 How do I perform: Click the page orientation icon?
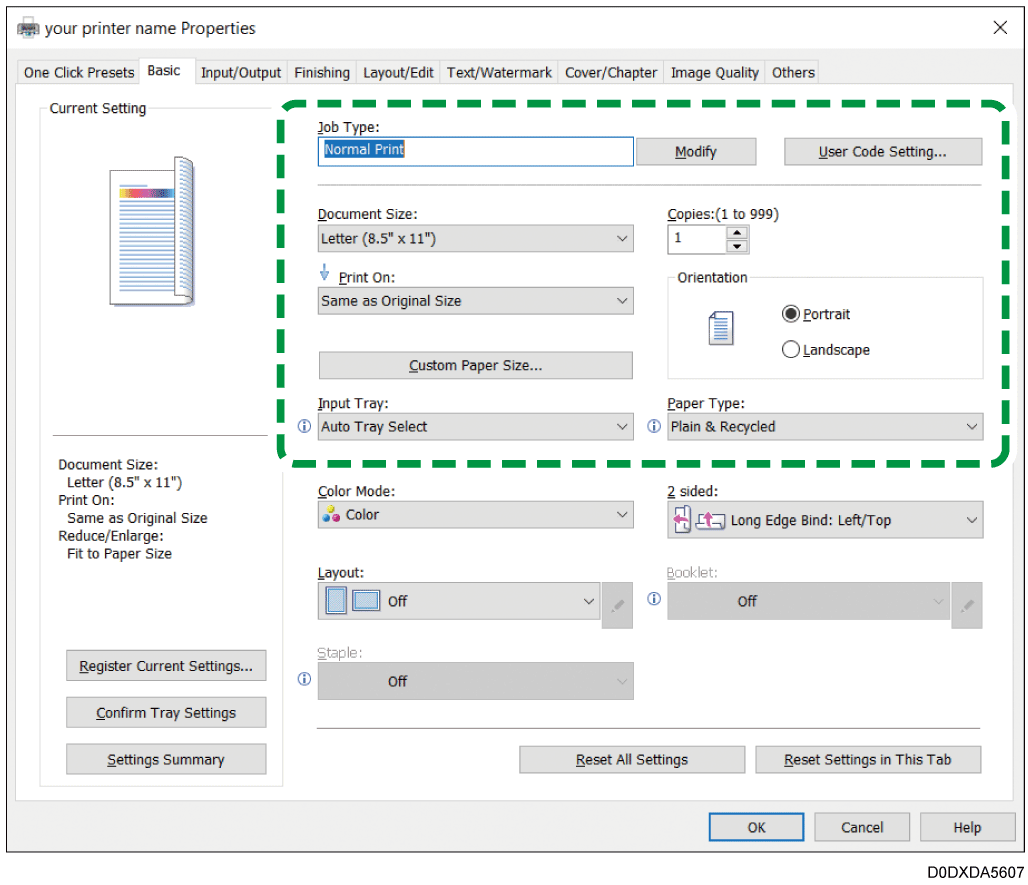[720, 329]
